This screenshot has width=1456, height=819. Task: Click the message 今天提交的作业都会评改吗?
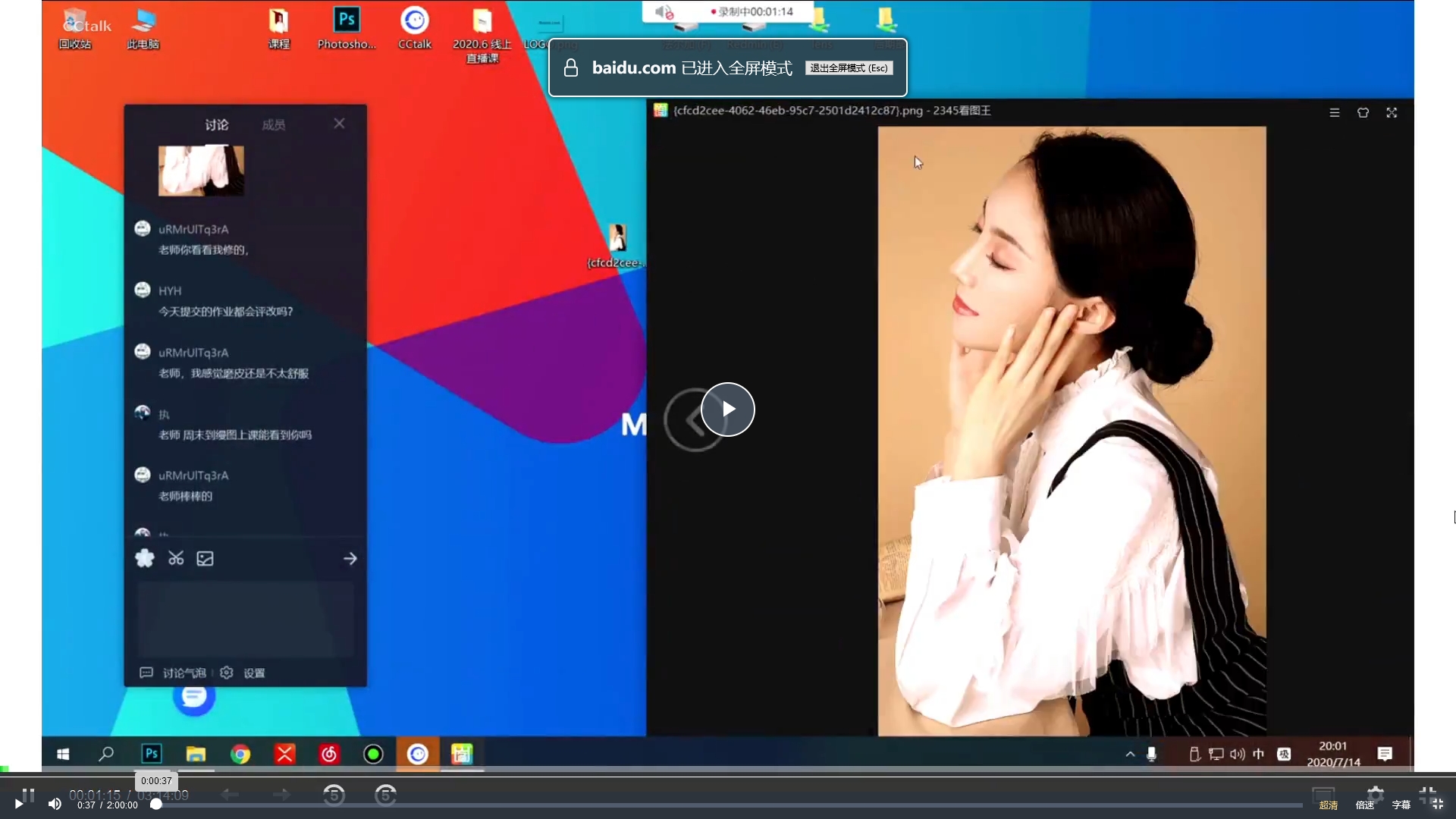point(225,312)
